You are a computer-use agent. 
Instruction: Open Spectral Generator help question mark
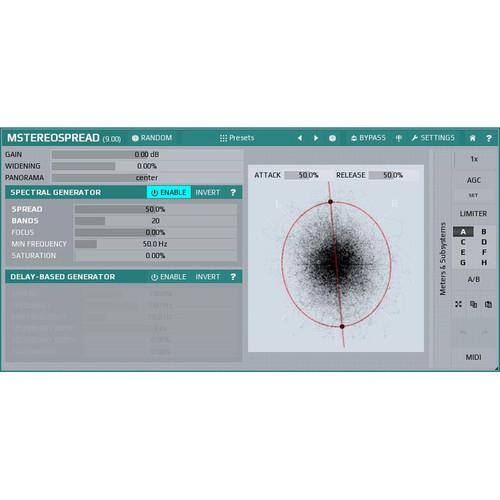pyautogui.click(x=233, y=192)
